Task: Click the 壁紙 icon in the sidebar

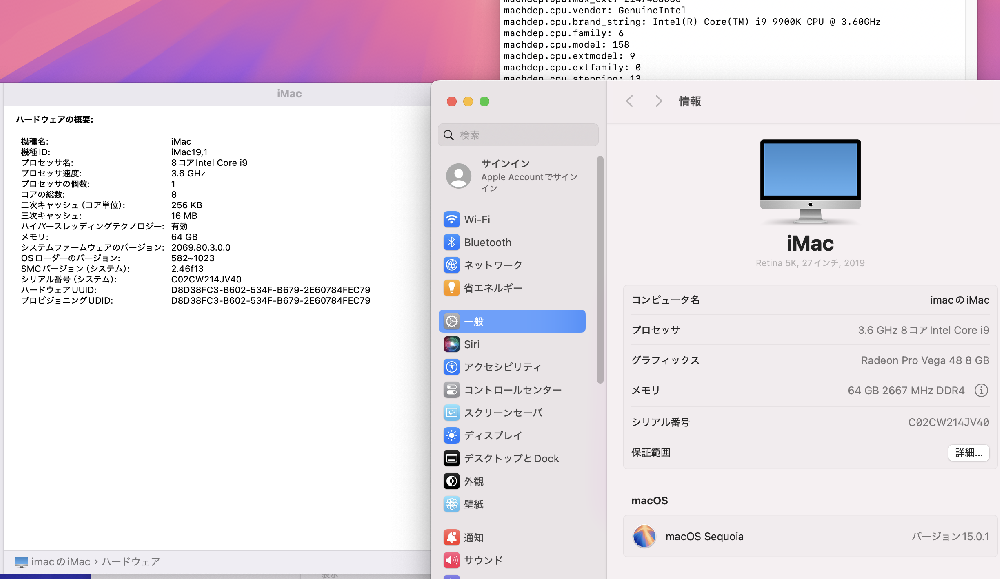Action: [x=452, y=504]
